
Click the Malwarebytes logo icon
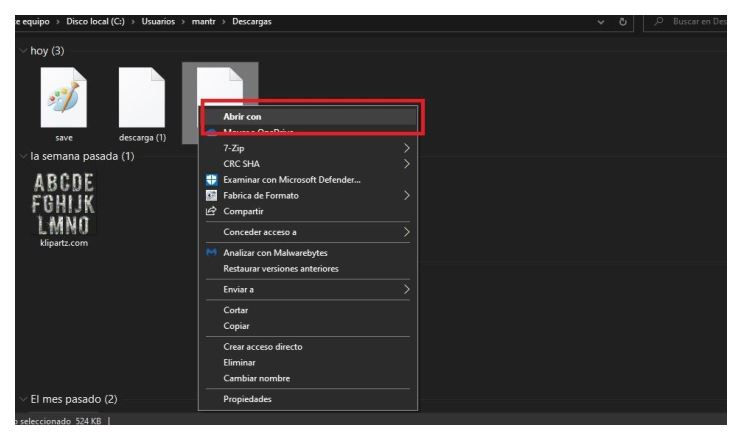211,252
